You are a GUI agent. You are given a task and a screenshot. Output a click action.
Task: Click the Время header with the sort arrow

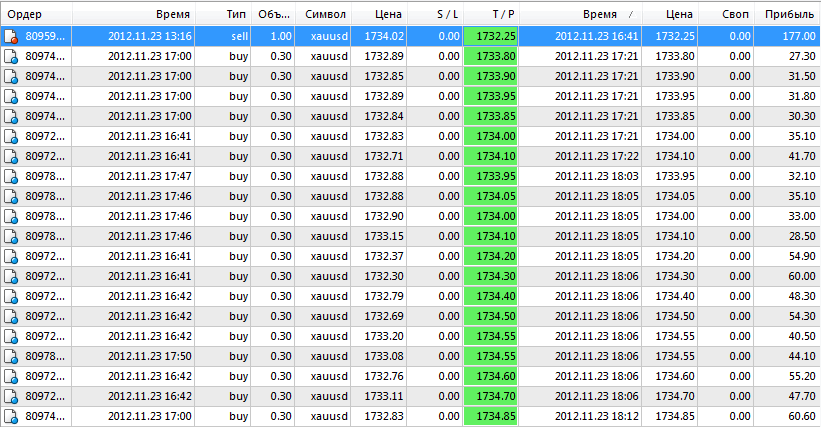pyautogui.click(x=581, y=14)
